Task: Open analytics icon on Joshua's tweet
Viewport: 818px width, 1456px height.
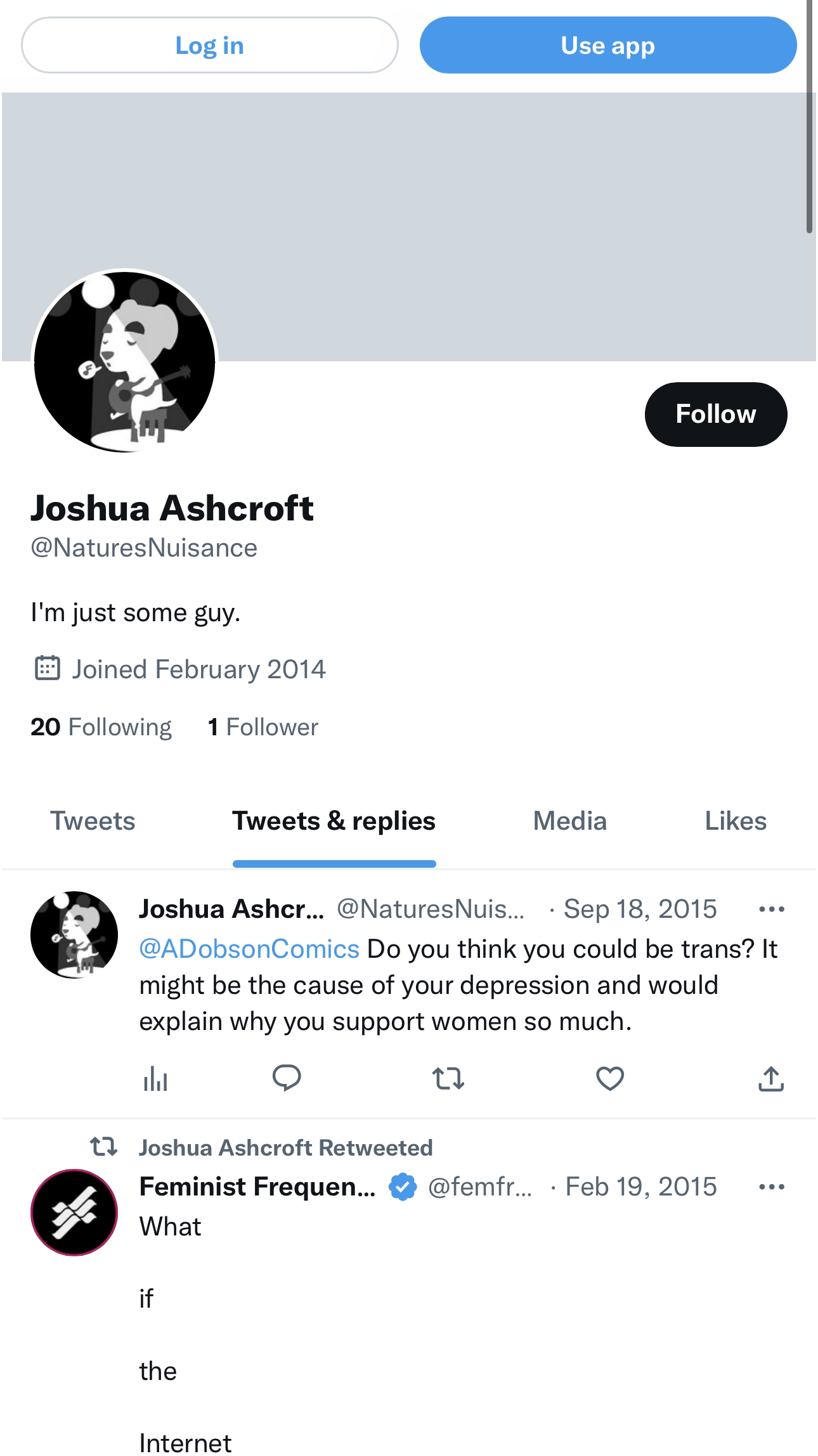Action: (155, 1079)
